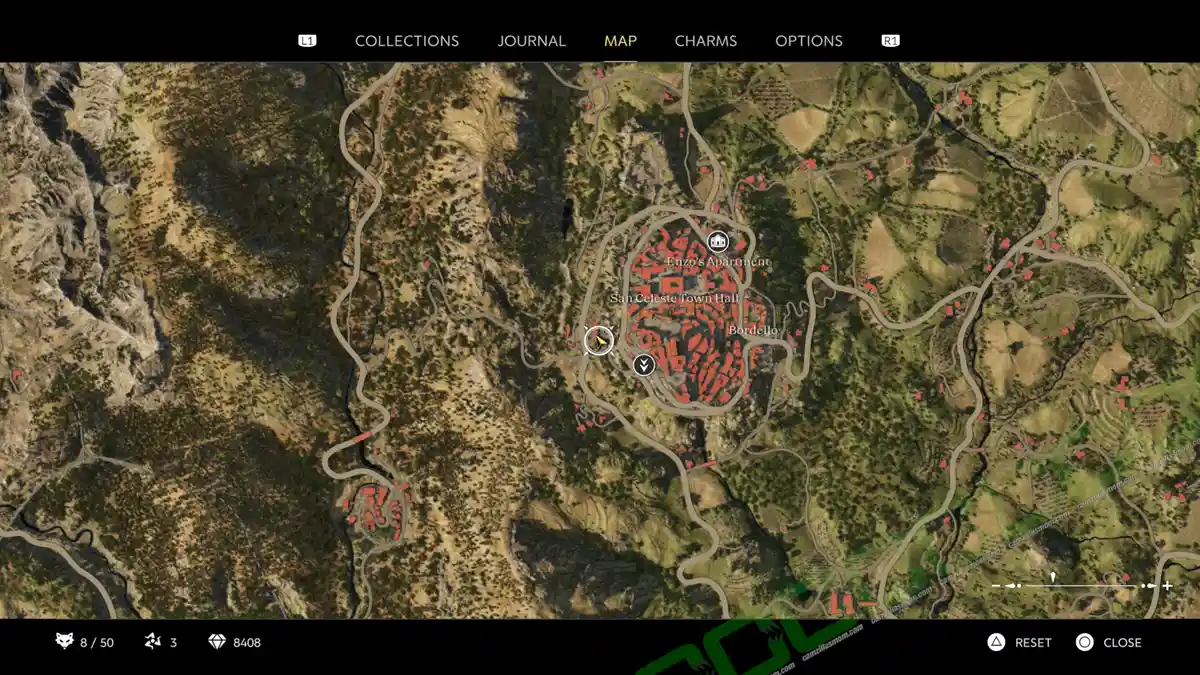Select the MAP tab
This screenshot has height=675, width=1200.
(620, 41)
